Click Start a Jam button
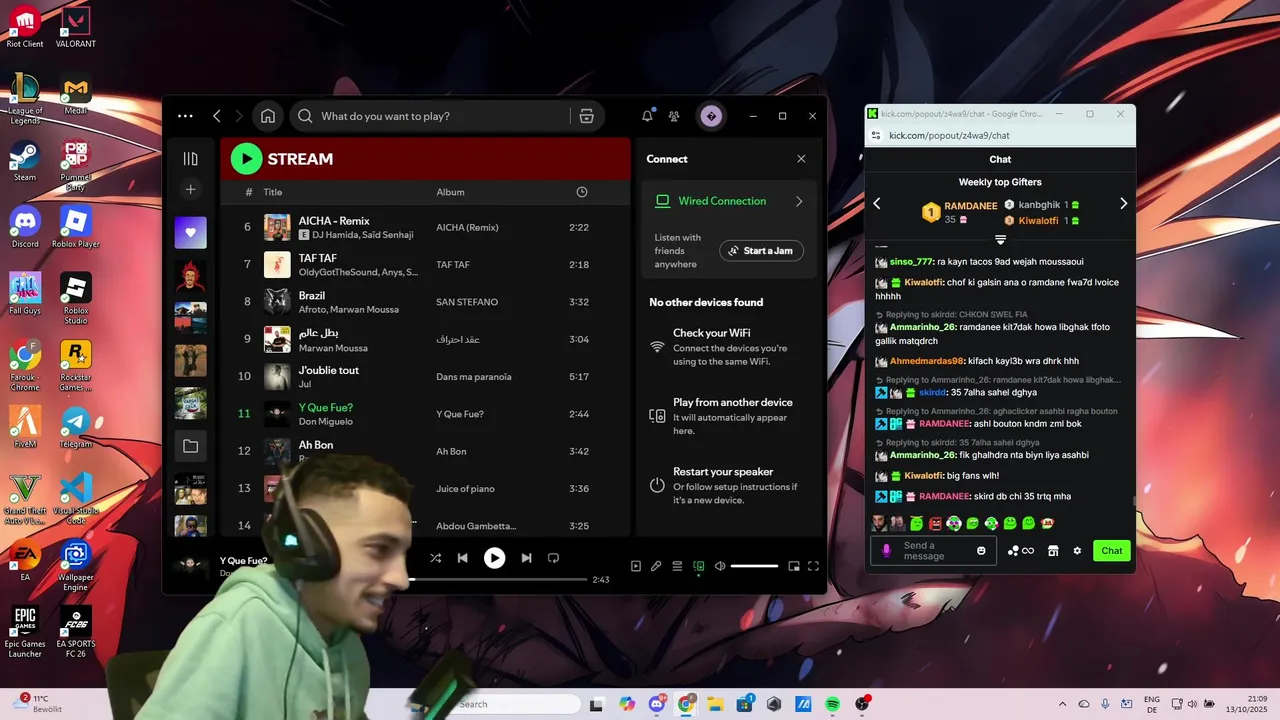 [x=761, y=251]
